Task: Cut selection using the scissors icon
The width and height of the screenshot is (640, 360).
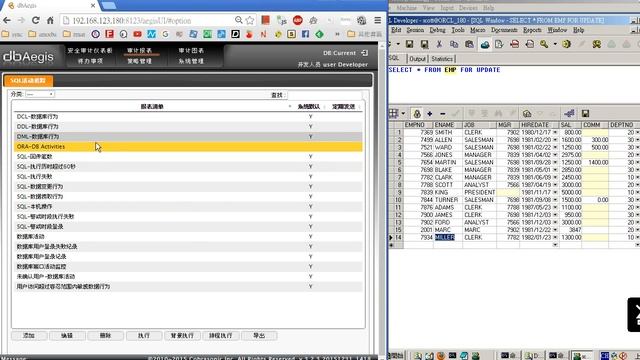Action: (439, 44)
